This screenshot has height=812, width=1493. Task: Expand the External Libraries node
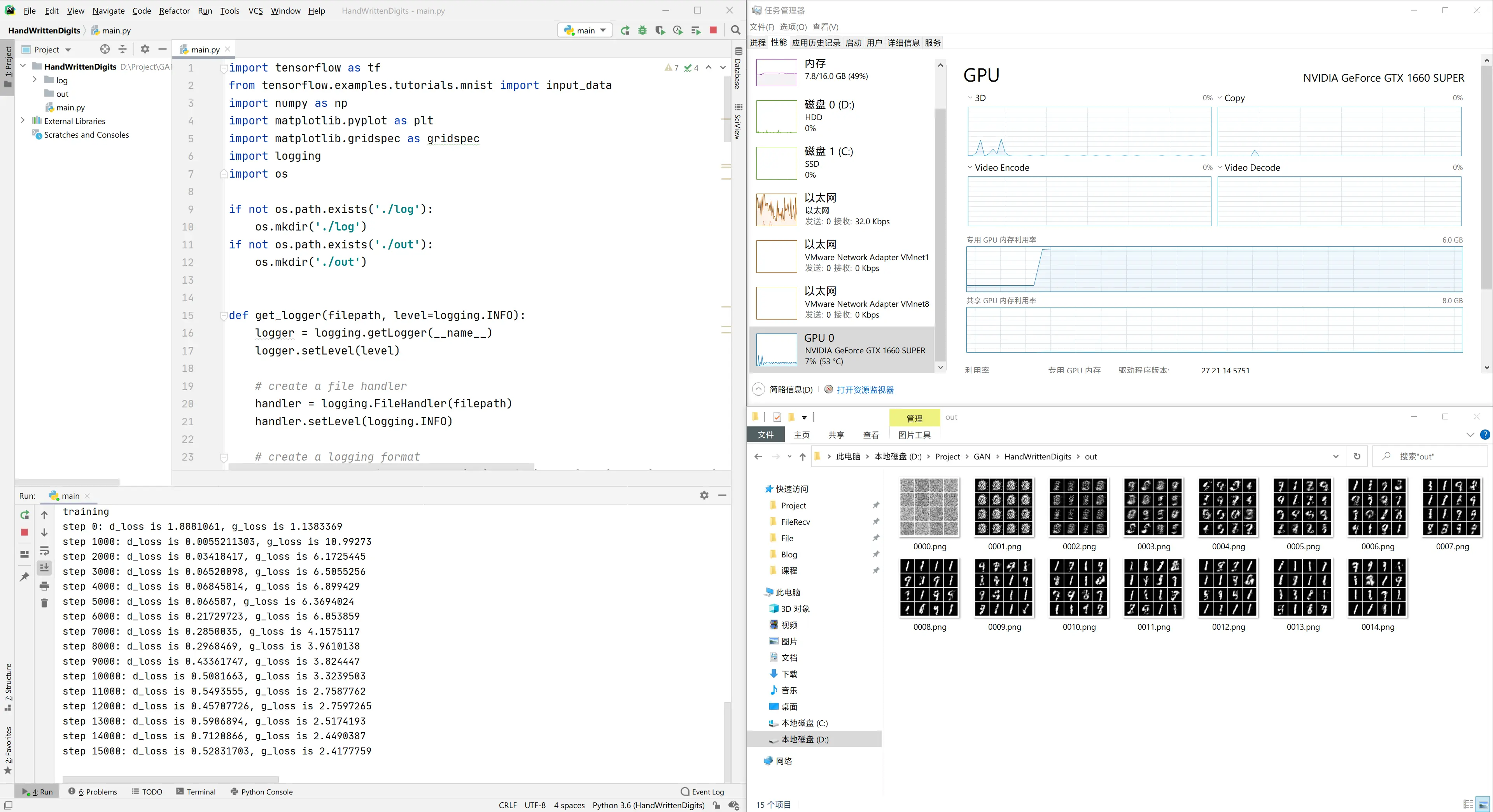[x=23, y=120]
